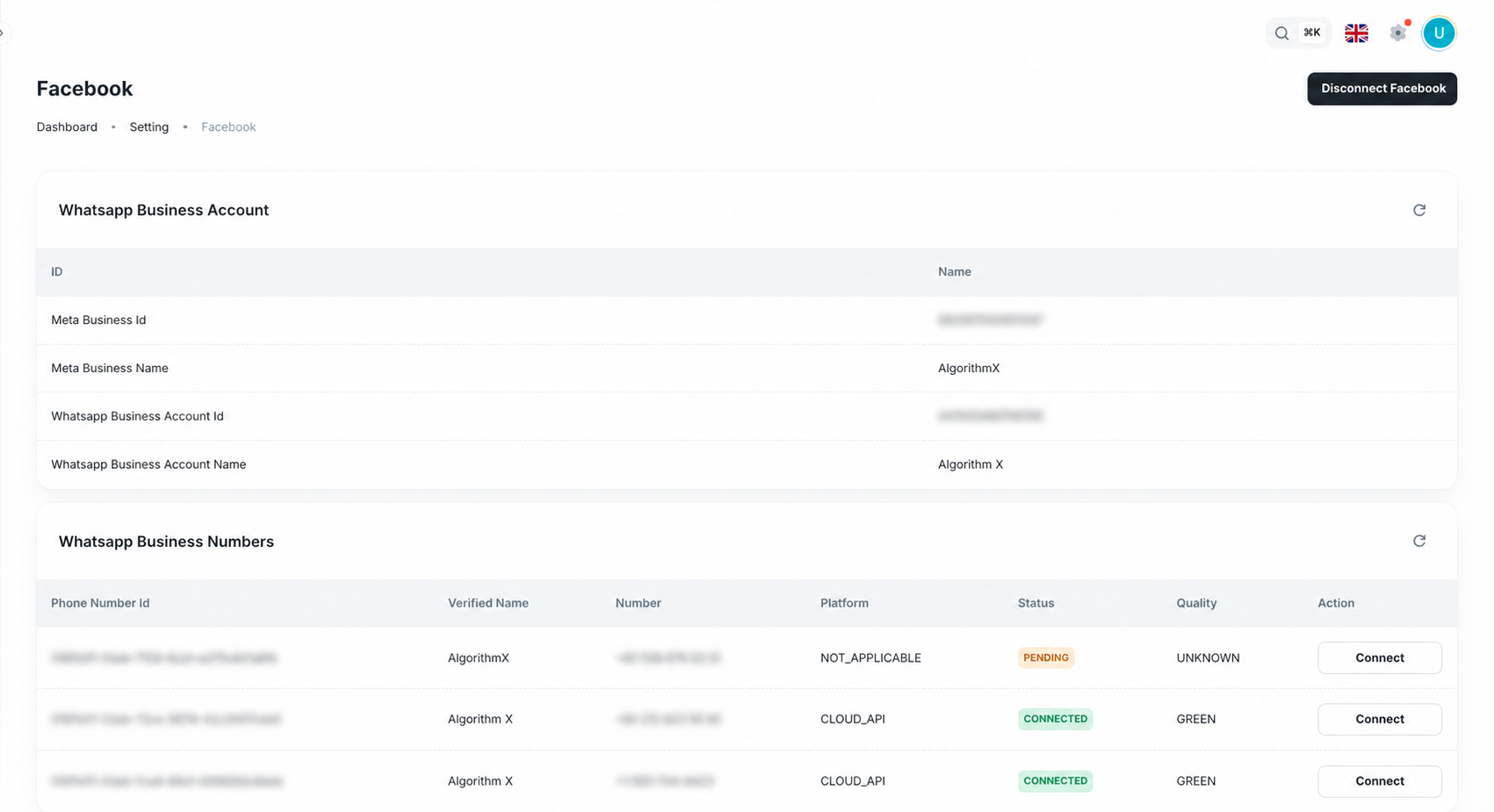Click the Meta Business Id label
The width and height of the screenshot is (1494, 812).
pyautogui.click(x=98, y=320)
